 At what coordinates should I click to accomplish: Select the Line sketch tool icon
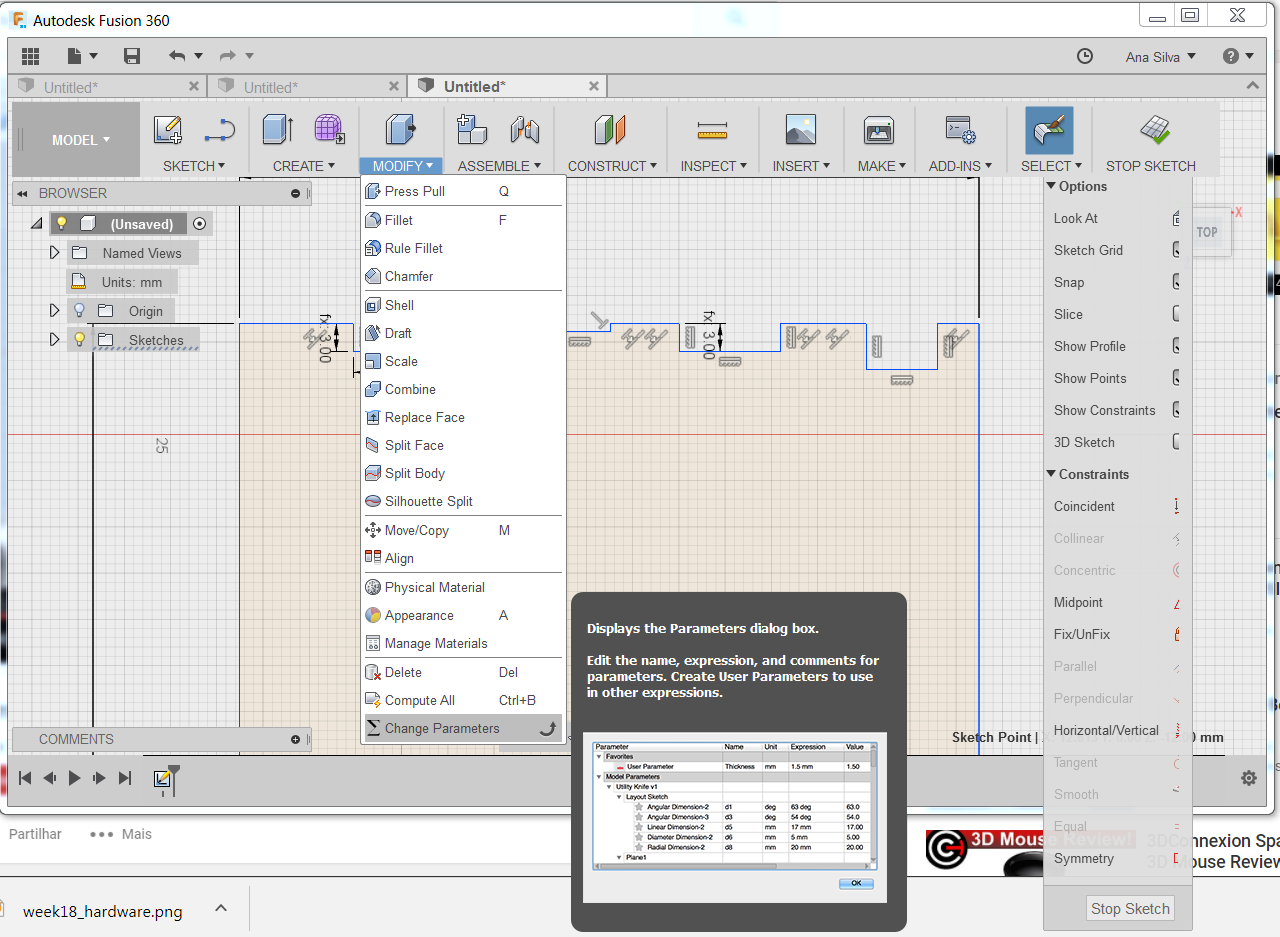tap(219, 130)
